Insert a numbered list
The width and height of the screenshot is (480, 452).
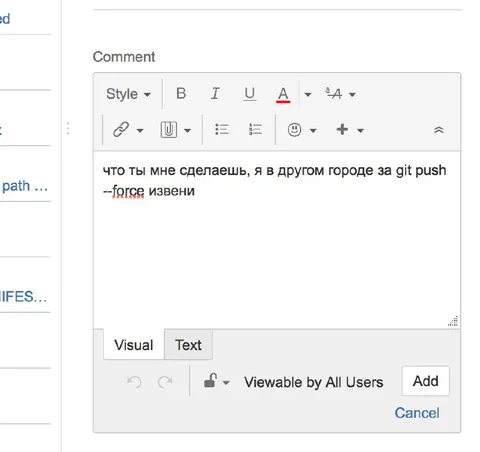coord(255,129)
